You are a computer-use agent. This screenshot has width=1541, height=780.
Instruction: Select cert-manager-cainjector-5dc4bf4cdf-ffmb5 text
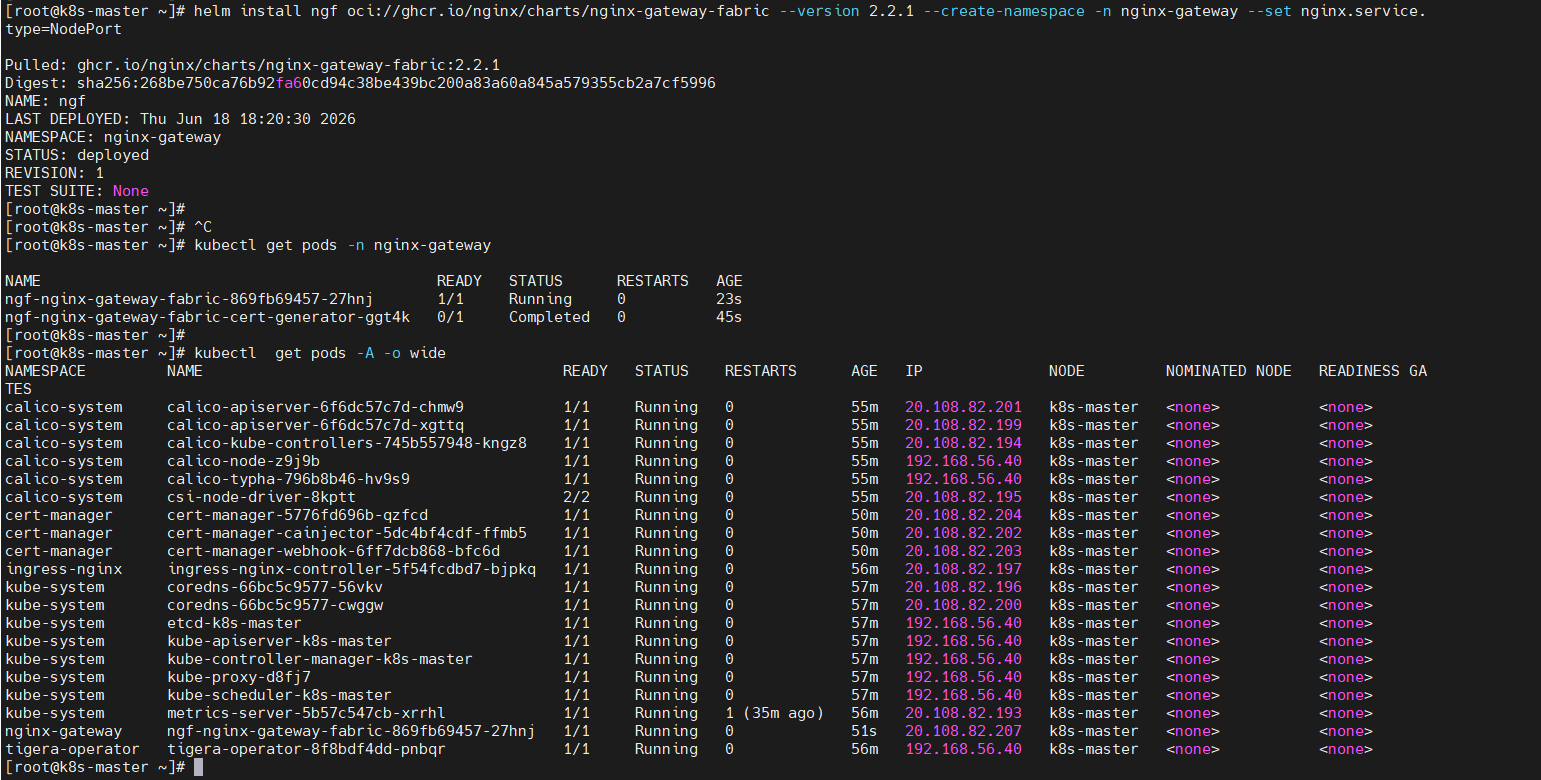[347, 533]
